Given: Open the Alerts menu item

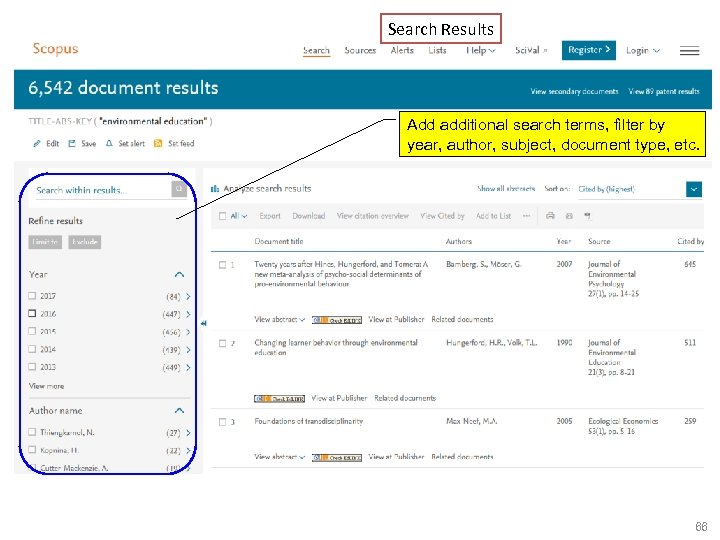Looking at the screenshot, I should tap(402, 51).
